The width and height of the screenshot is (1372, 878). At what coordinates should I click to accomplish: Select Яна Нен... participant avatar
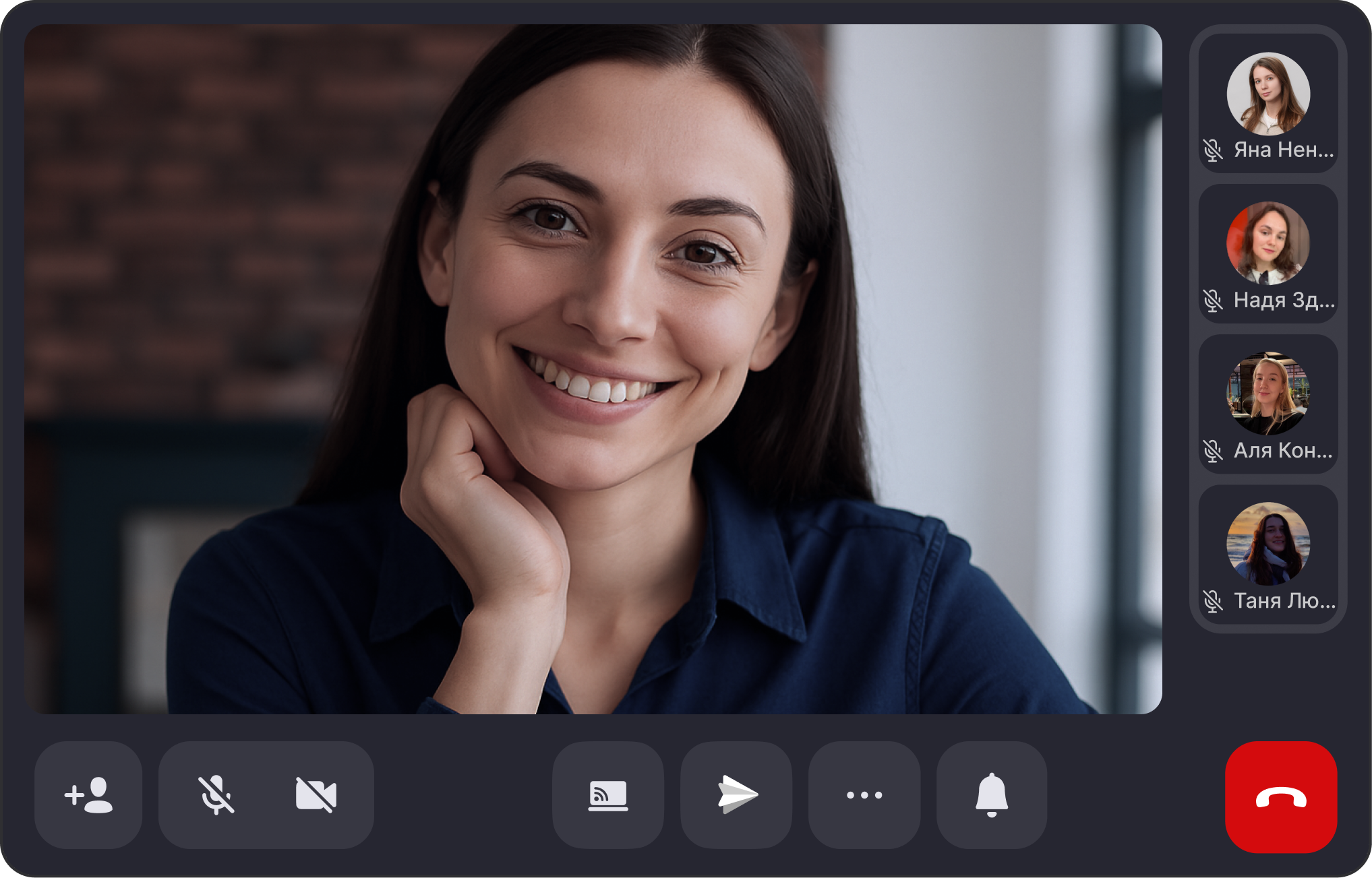click(1268, 94)
